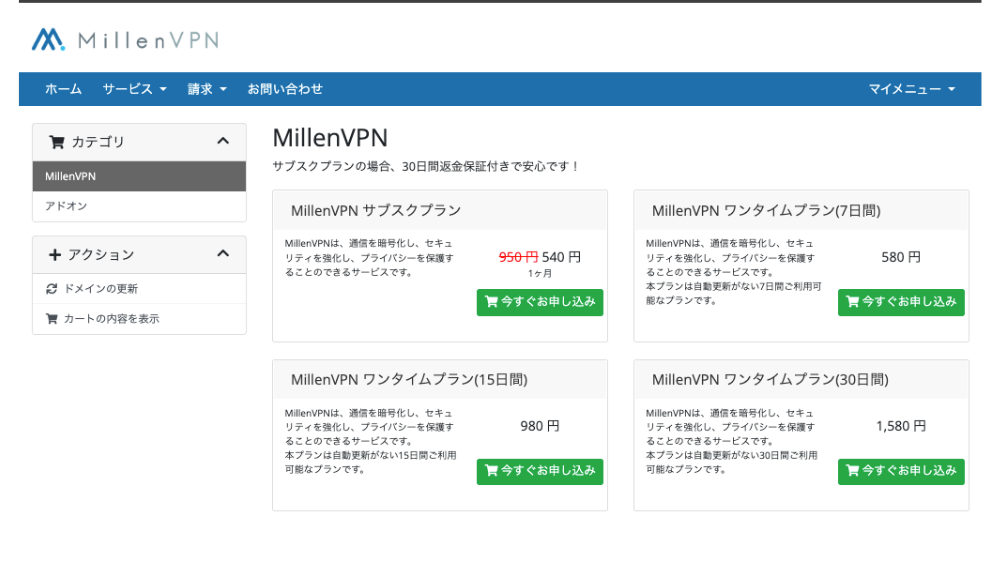This screenshot has width=1000, height=562.
Task: Expand the マイメニュー dropdown
Action: 911,89
